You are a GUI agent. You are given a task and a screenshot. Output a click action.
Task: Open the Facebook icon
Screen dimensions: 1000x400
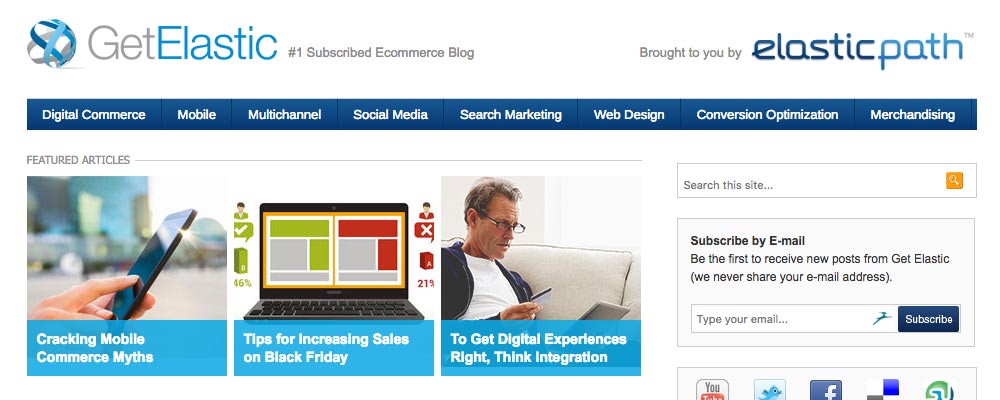825,390
